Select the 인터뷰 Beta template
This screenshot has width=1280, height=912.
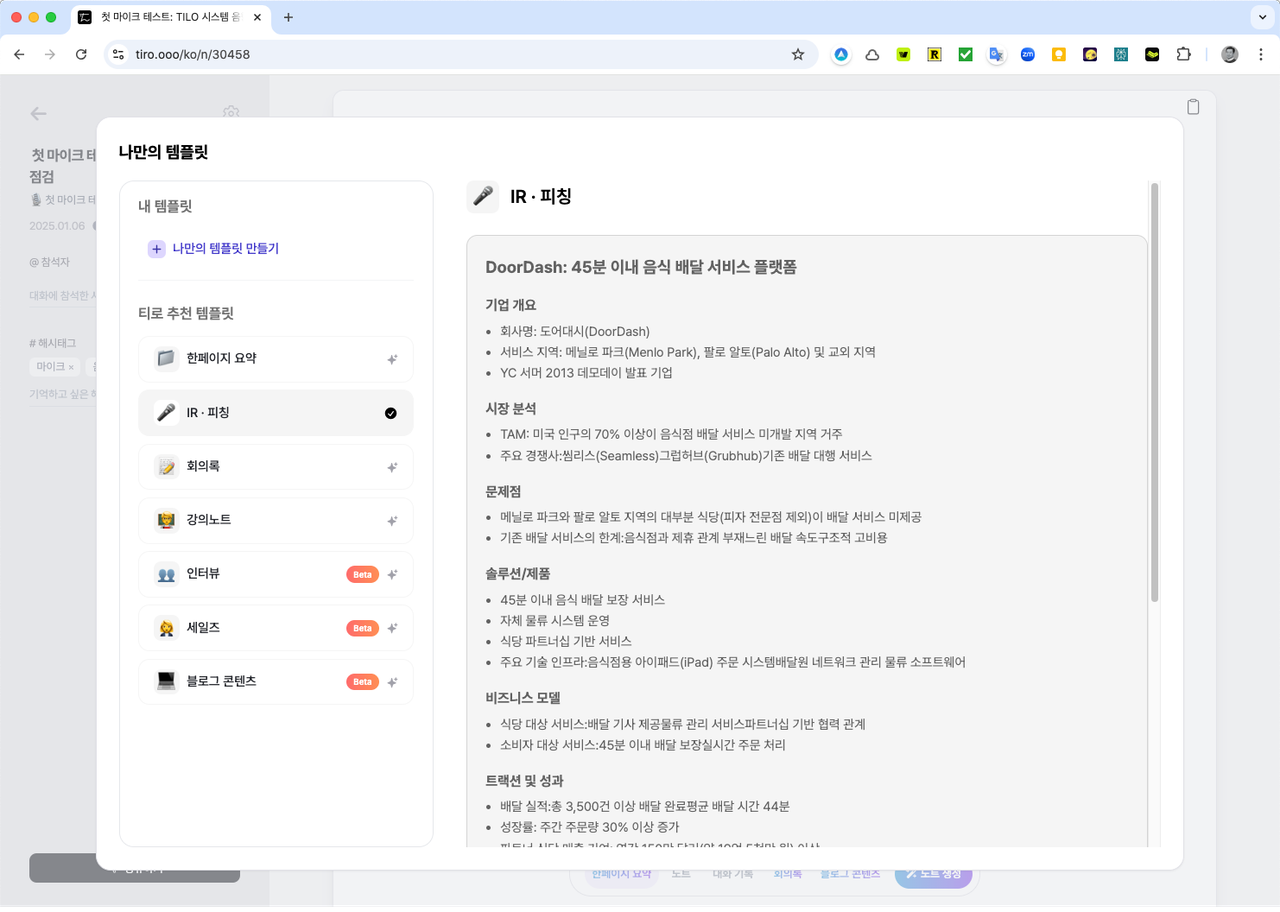point(276,574)
